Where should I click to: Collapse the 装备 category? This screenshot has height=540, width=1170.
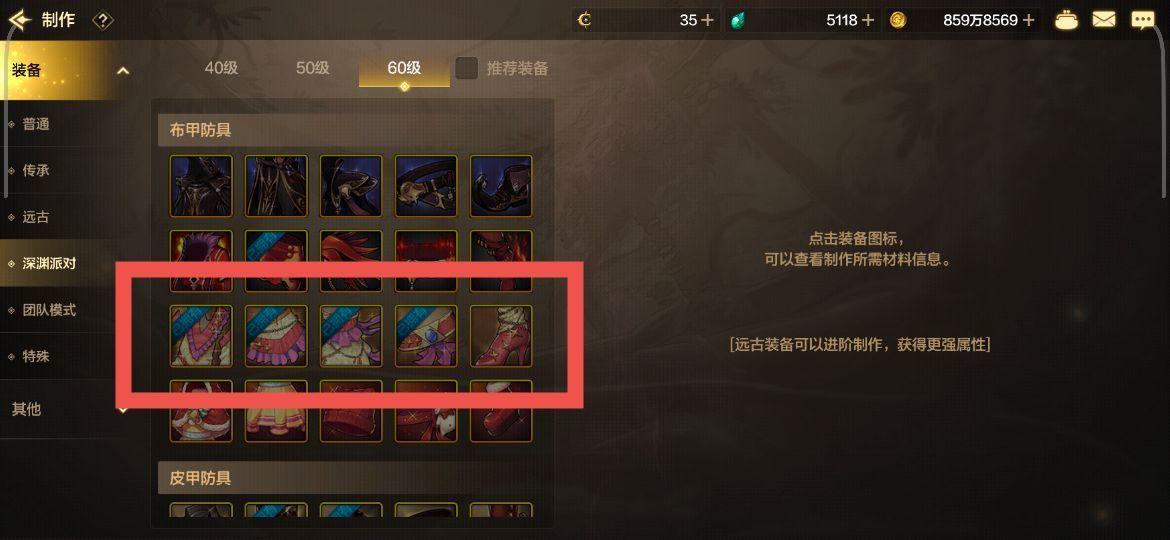123,71
